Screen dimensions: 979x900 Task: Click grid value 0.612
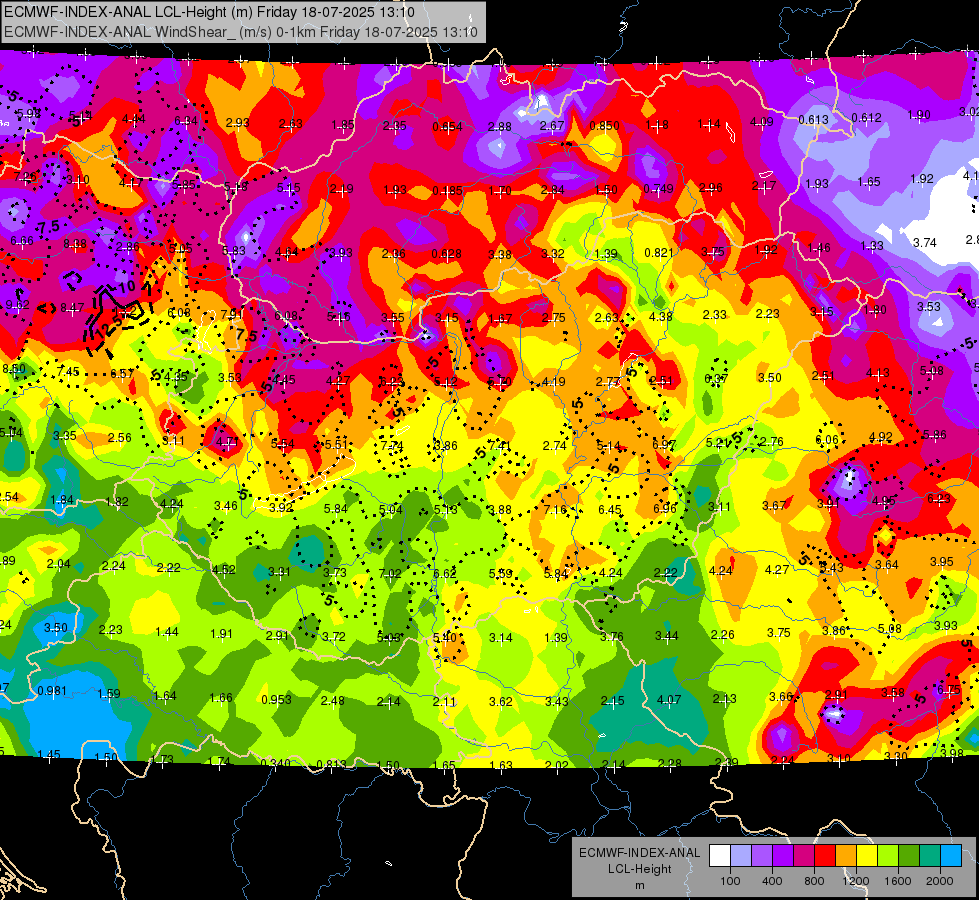[x=867, y=117]
